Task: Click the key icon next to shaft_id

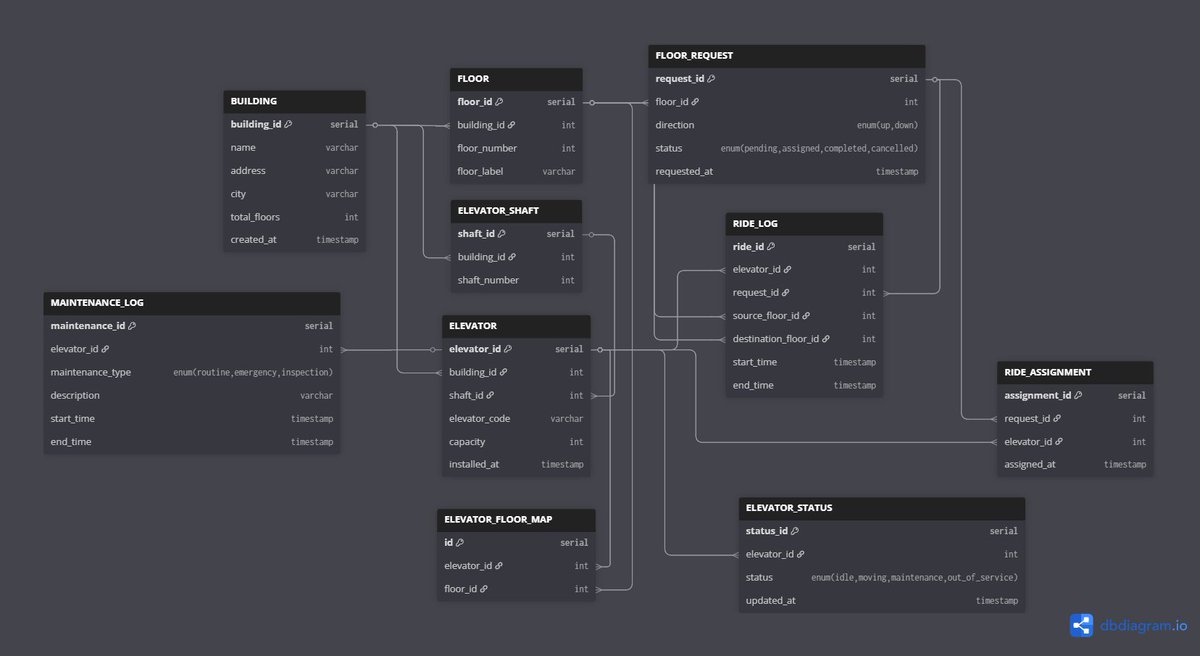Action: 501,234
